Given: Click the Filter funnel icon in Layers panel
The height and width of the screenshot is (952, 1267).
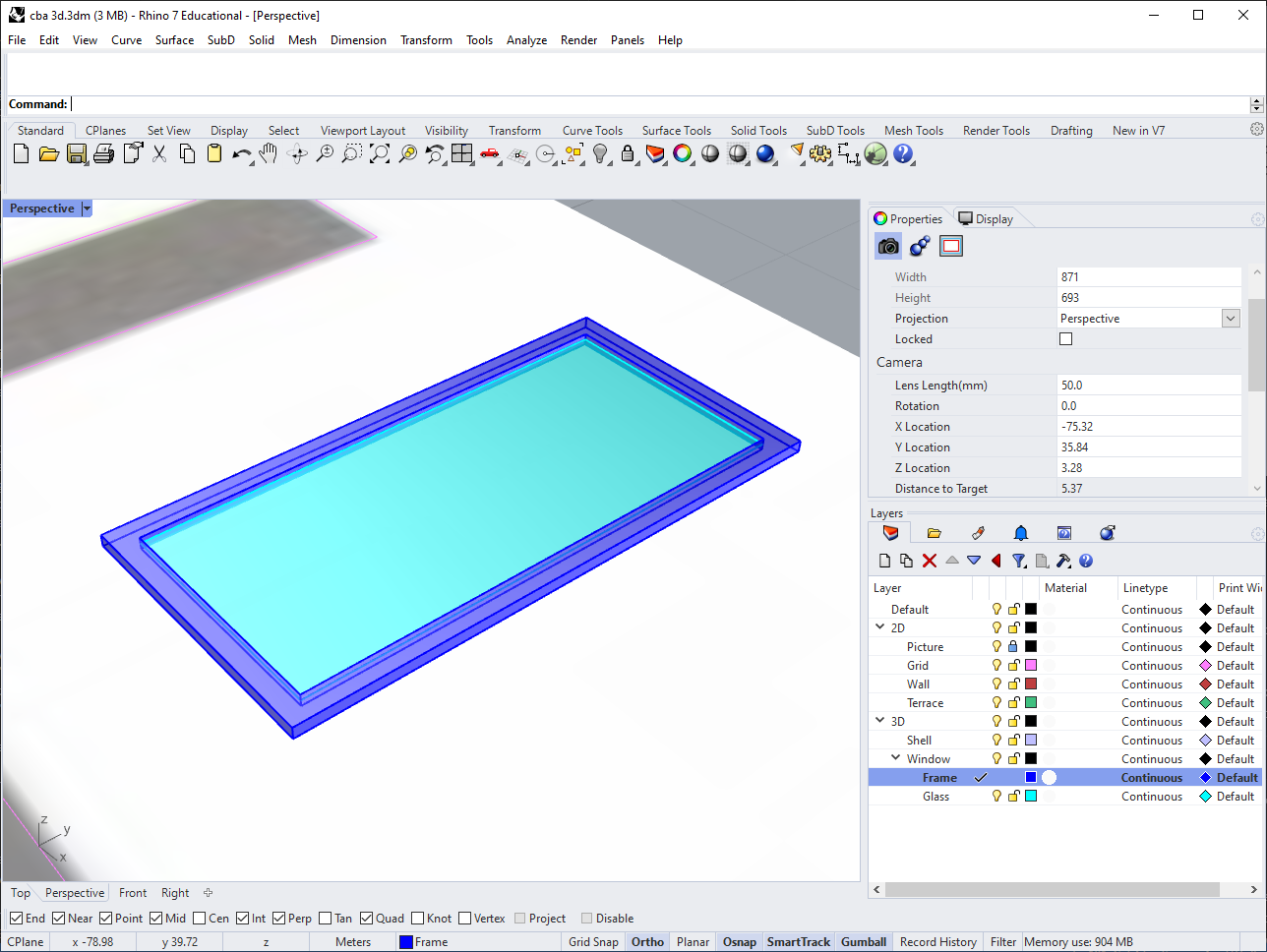Looking at the screenshot, I should [x=1019, y=561].
